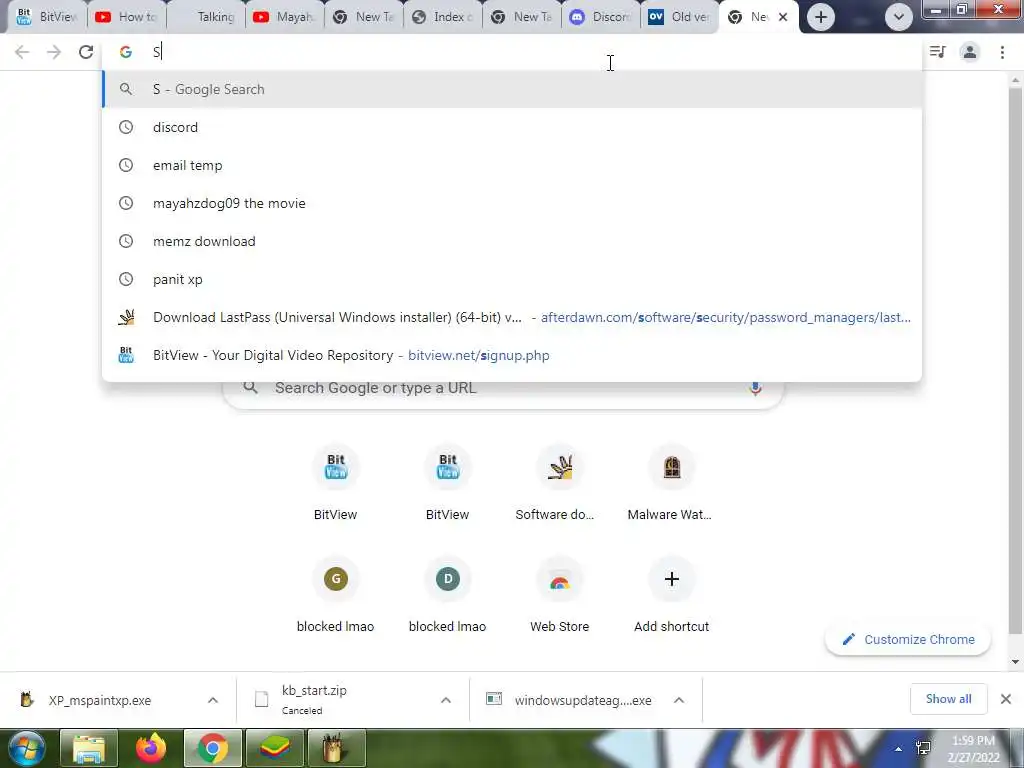
Task: Switch to the BitView tab
Action: 46,17
